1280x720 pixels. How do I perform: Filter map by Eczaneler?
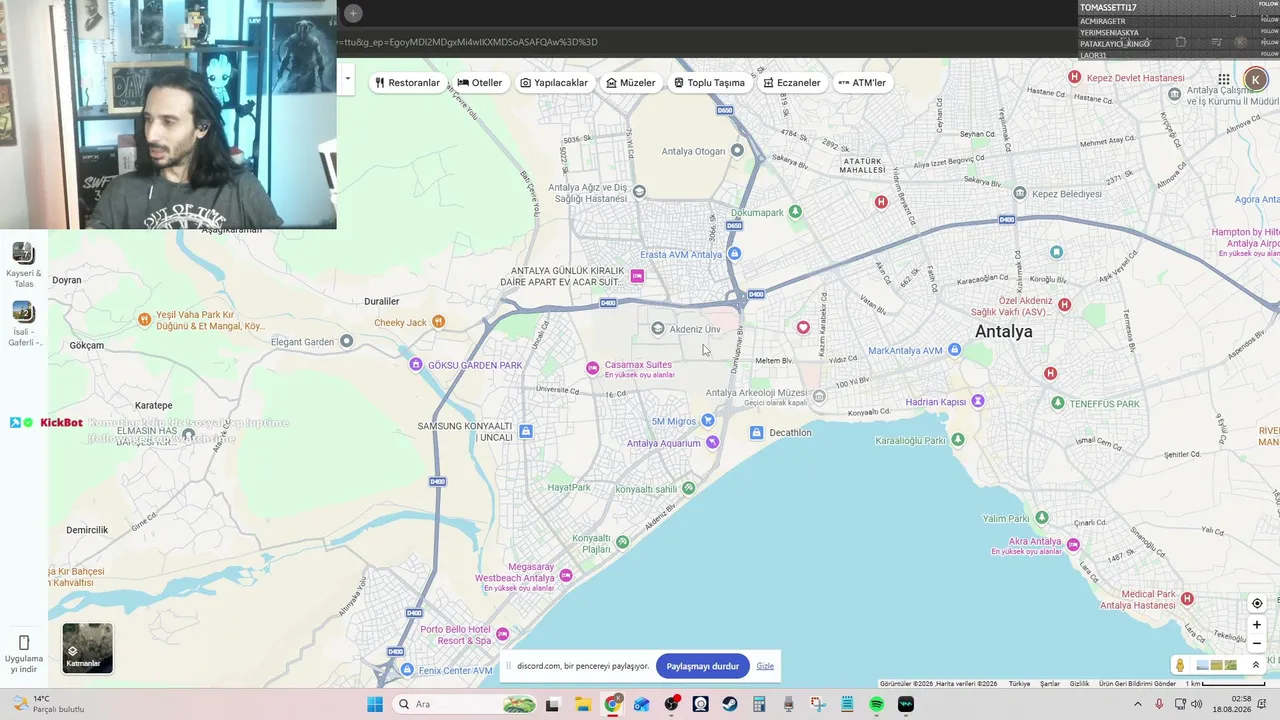click(792, 82)
